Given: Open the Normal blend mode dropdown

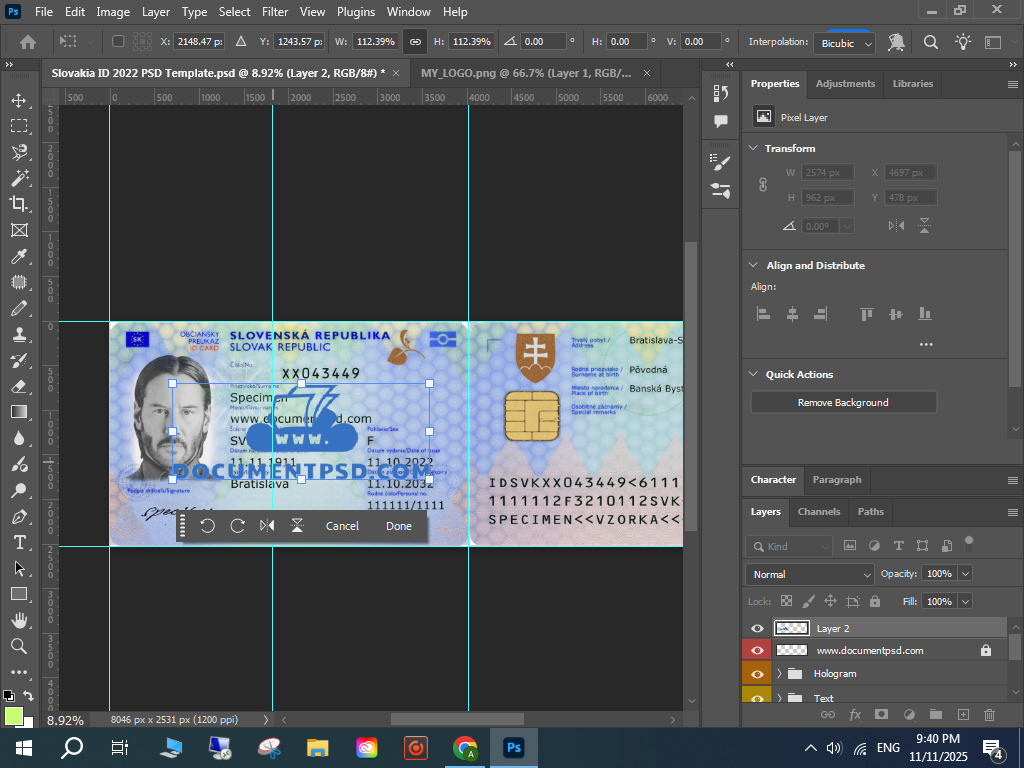Looking at the screenshot, I should [x=810, y=574].
